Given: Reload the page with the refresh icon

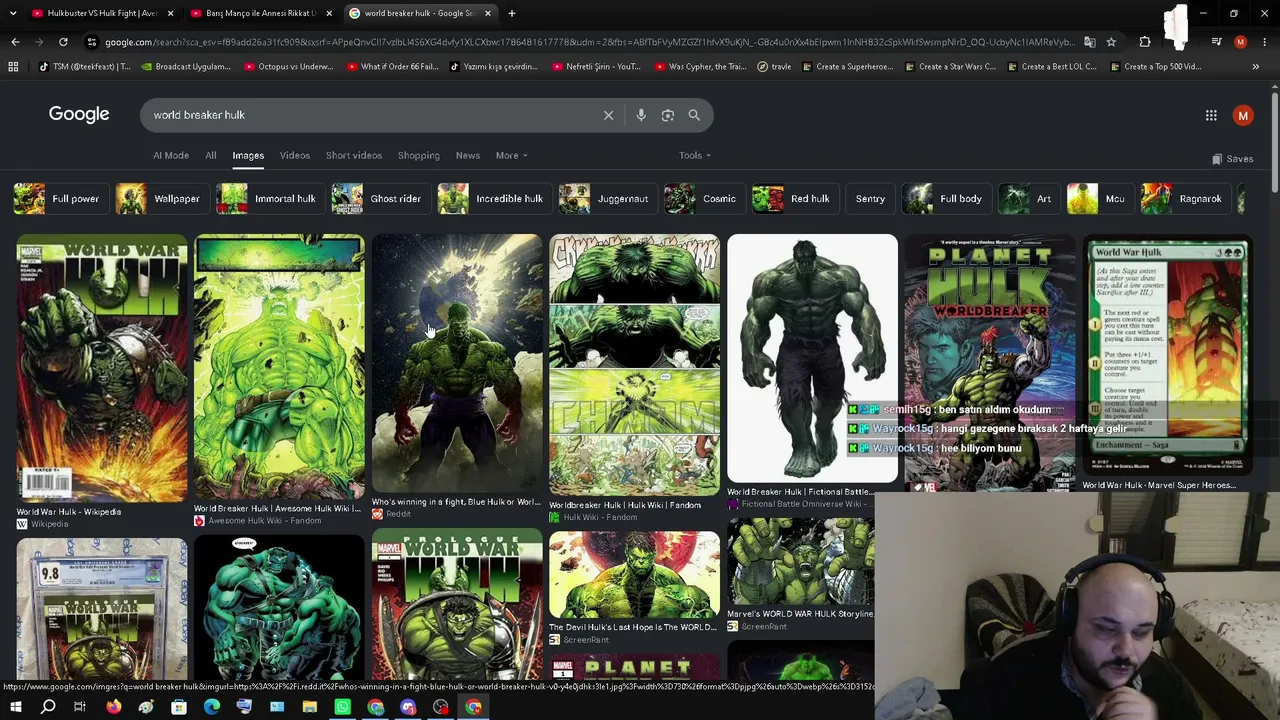Looking at the screenshot, I should point(63,42).
